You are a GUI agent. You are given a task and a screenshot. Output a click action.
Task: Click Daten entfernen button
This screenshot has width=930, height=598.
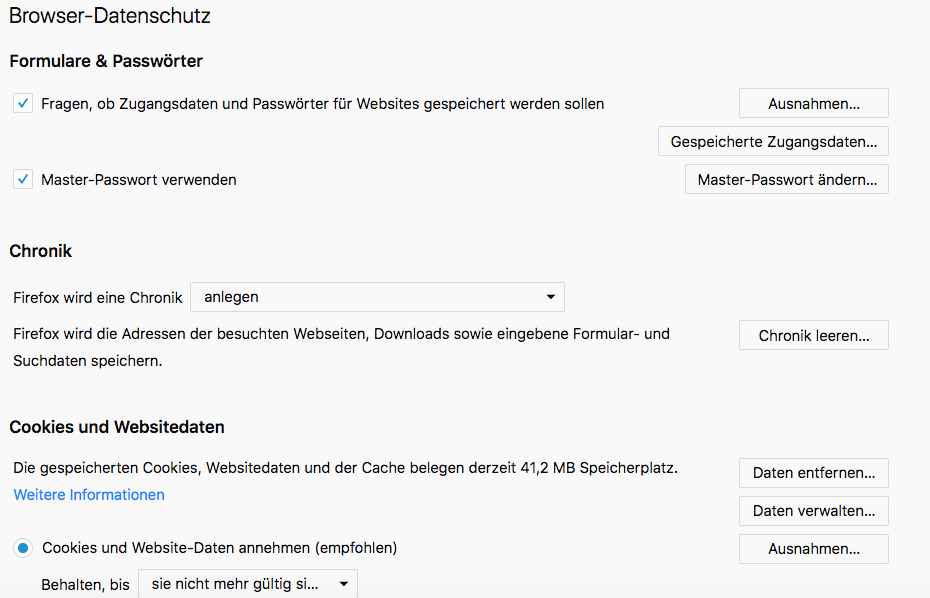[813, 473]
